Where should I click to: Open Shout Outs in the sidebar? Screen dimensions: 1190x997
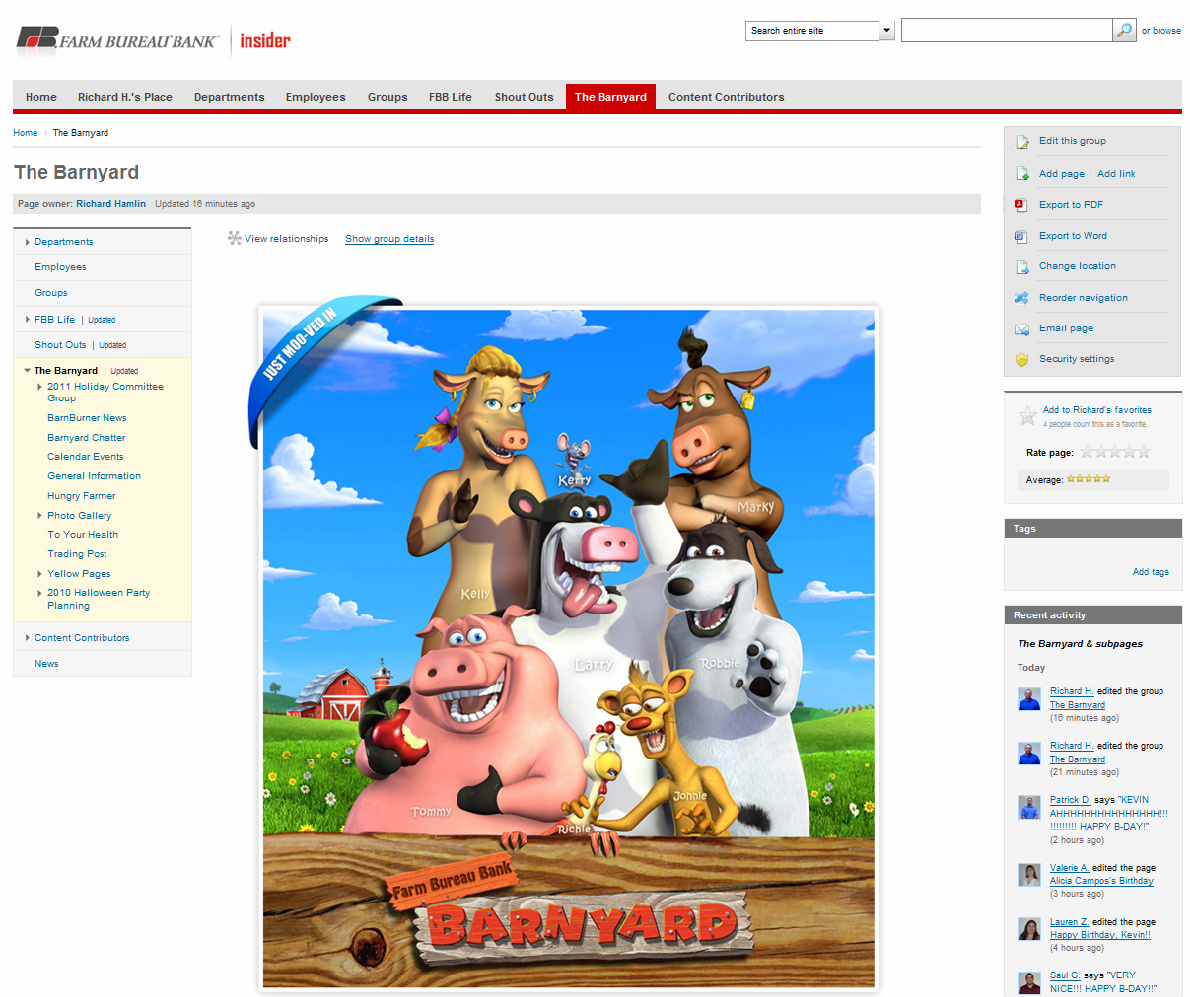[60, 345]
